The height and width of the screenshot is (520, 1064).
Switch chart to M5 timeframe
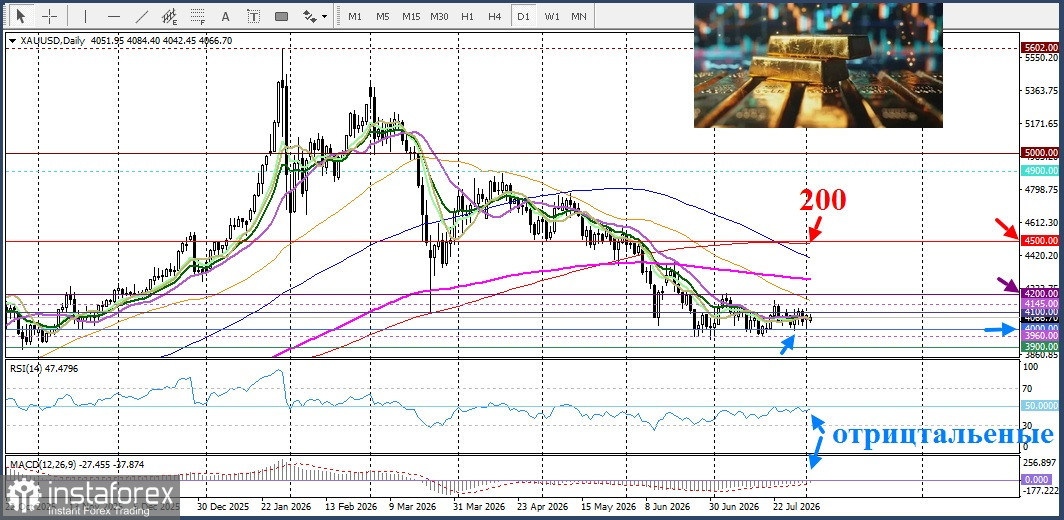[383, 16]
